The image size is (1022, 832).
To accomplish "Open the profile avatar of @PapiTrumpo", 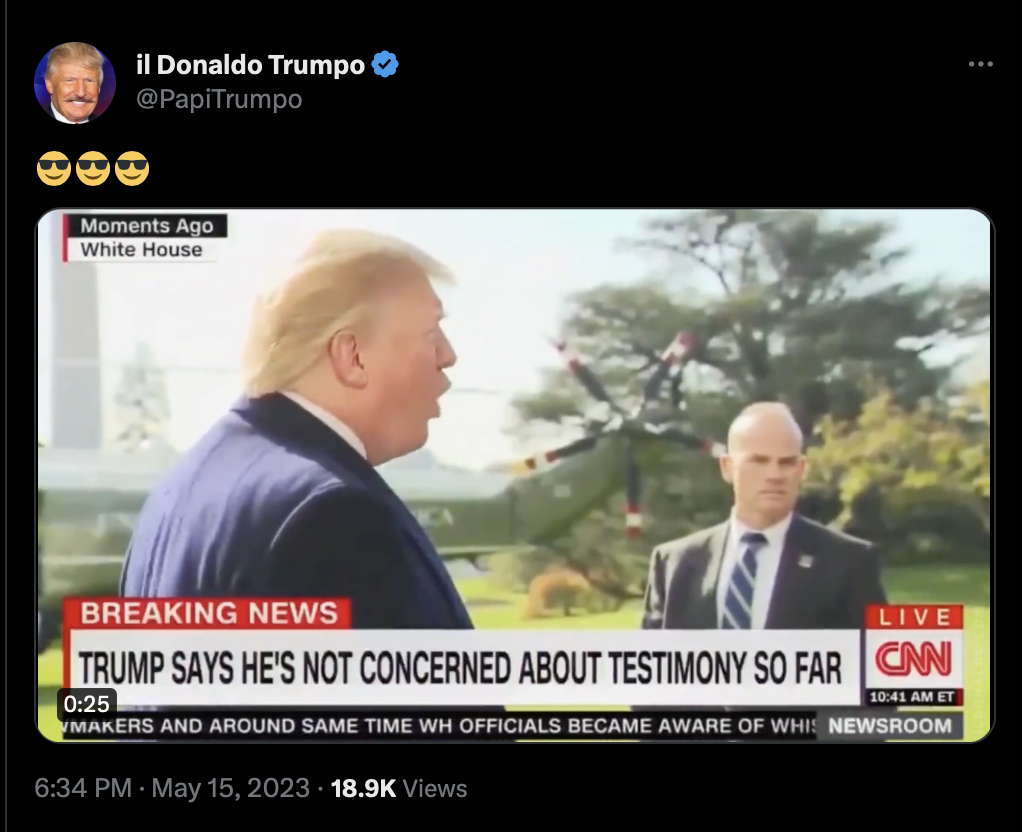I will [74, 83].
